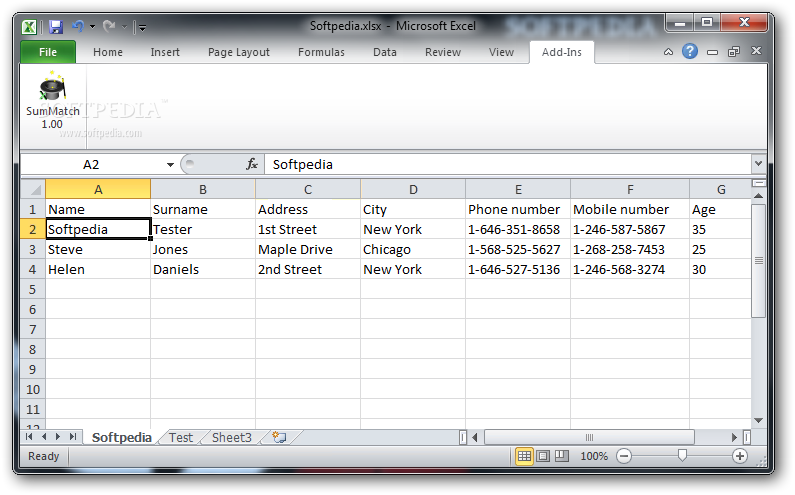Go to the previous sheet tab arrow
Viewport: 795px width, 495px height.
44,437
